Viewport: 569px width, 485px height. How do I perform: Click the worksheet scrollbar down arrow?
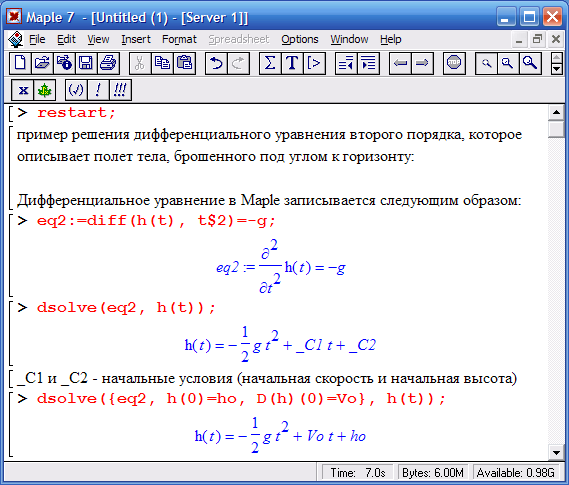556,452
